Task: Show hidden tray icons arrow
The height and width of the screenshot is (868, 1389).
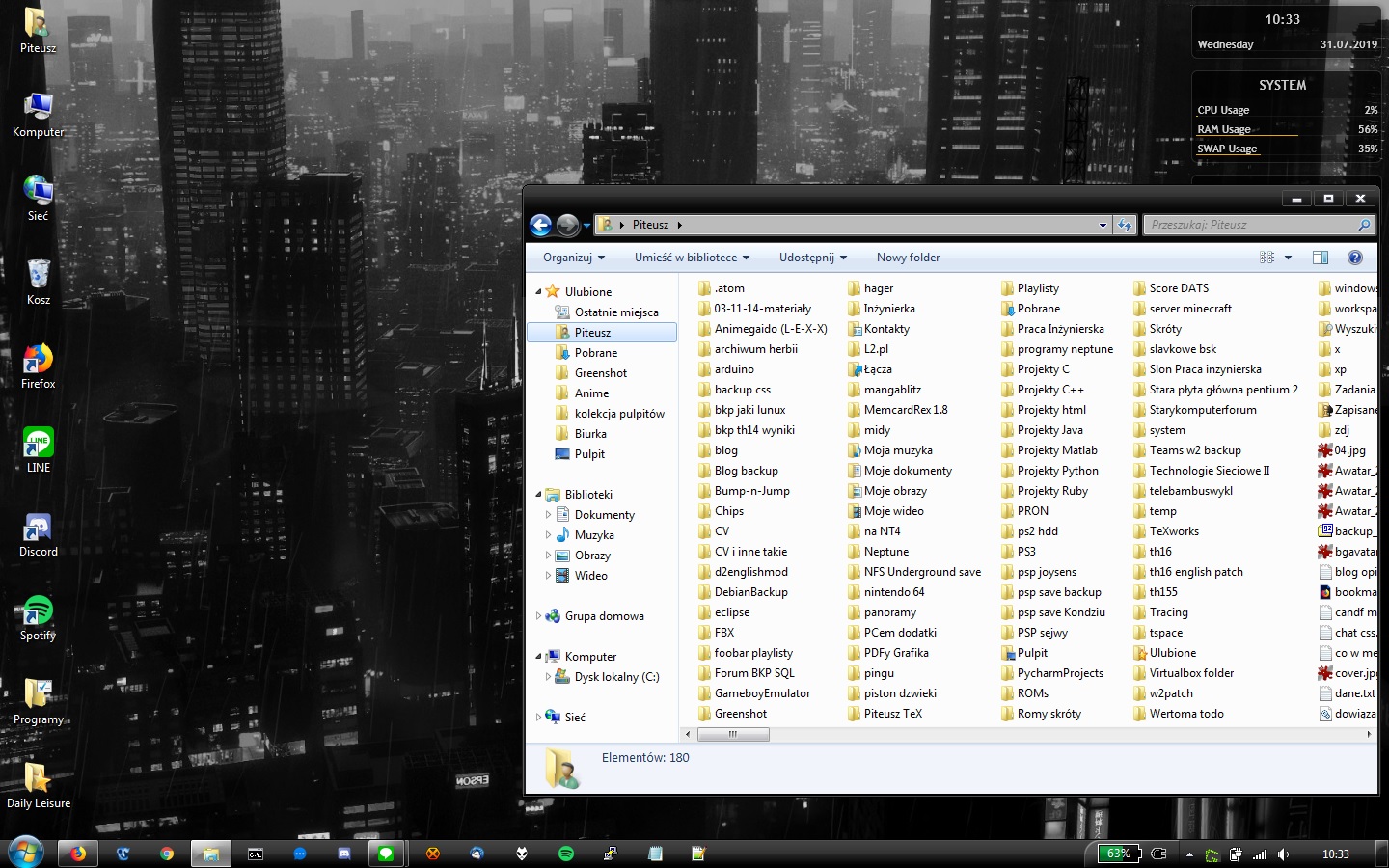Action: click(1189, 854)
